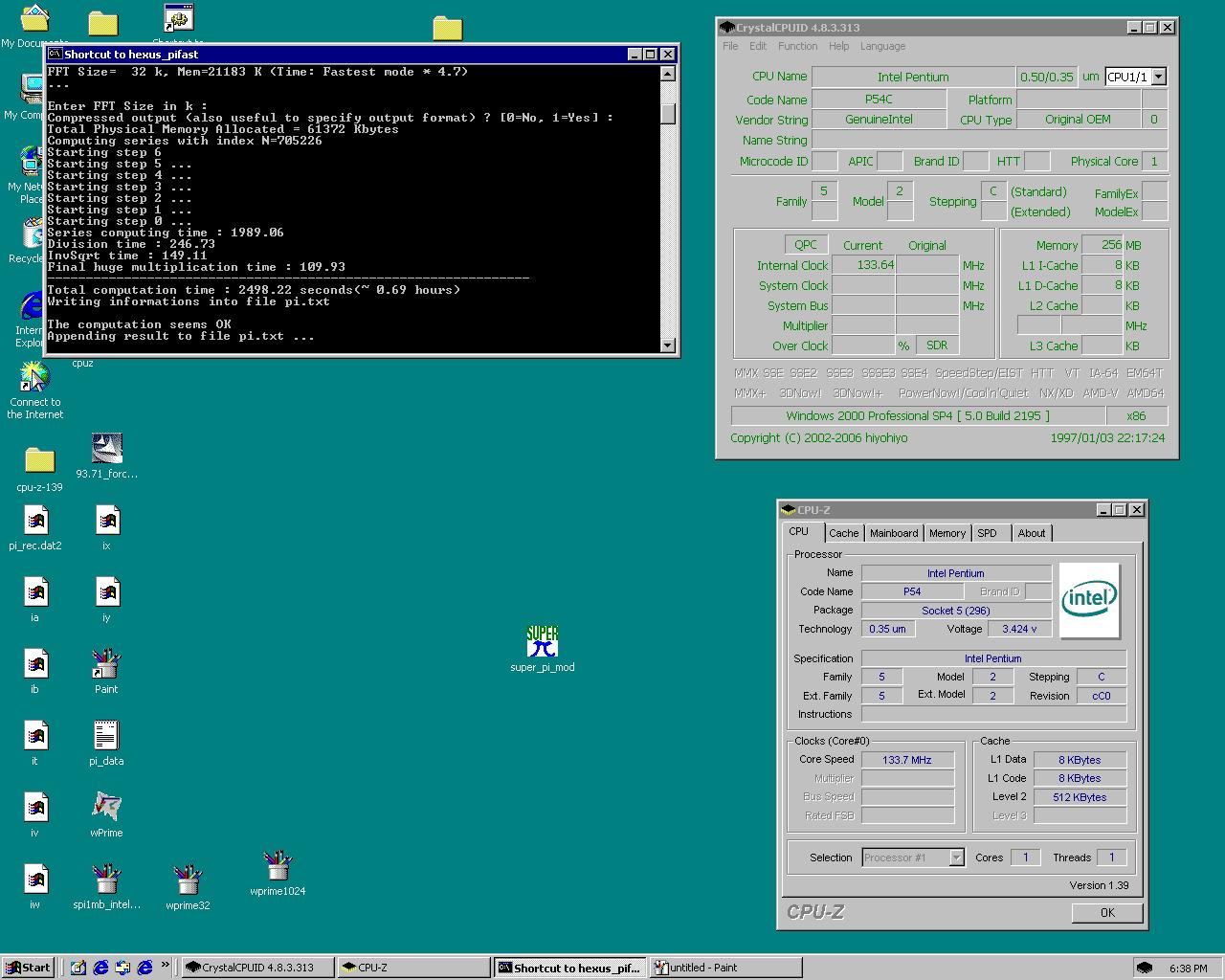Click the CPU Name field in CrystalCPUID
Screen dimensions: 1225x980
click(x=913, y=77)
